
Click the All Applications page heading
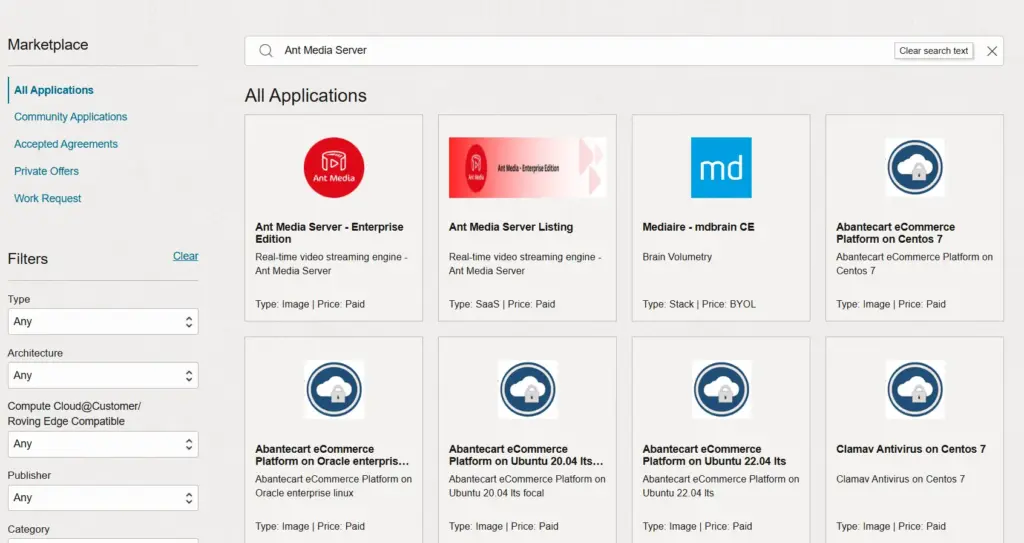(306, 95)
